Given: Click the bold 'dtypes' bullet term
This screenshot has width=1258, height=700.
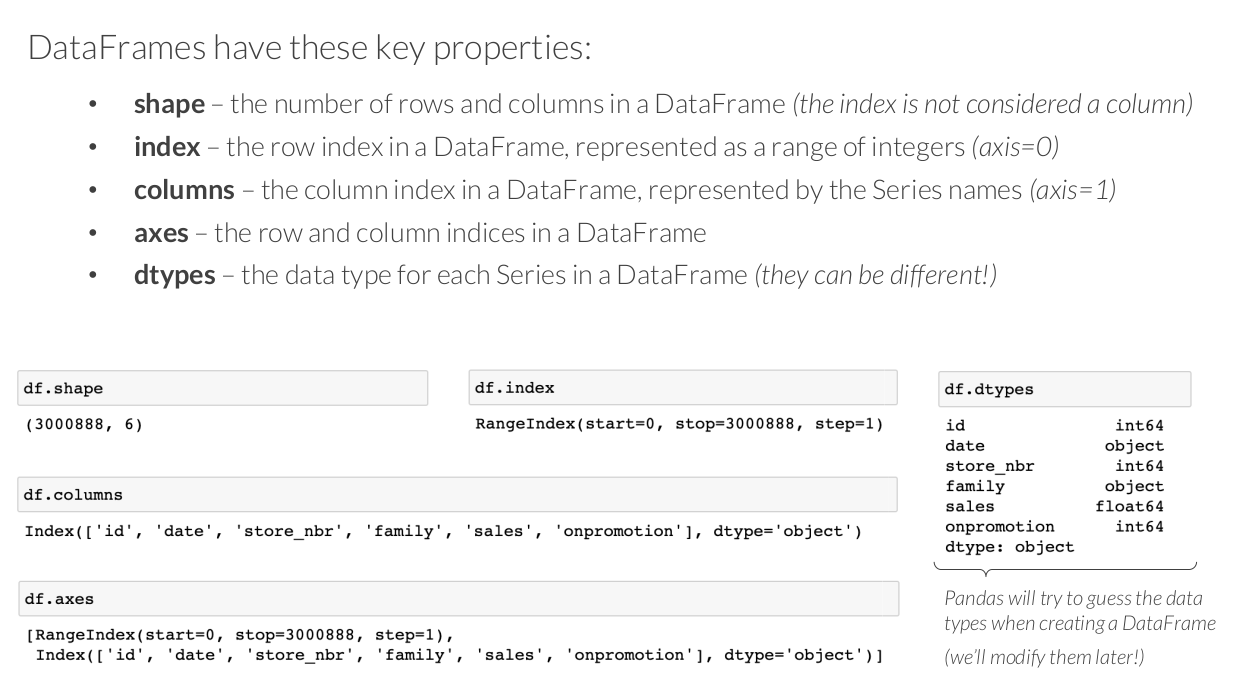Looking at the screenshot, I should tap(174, 275).
